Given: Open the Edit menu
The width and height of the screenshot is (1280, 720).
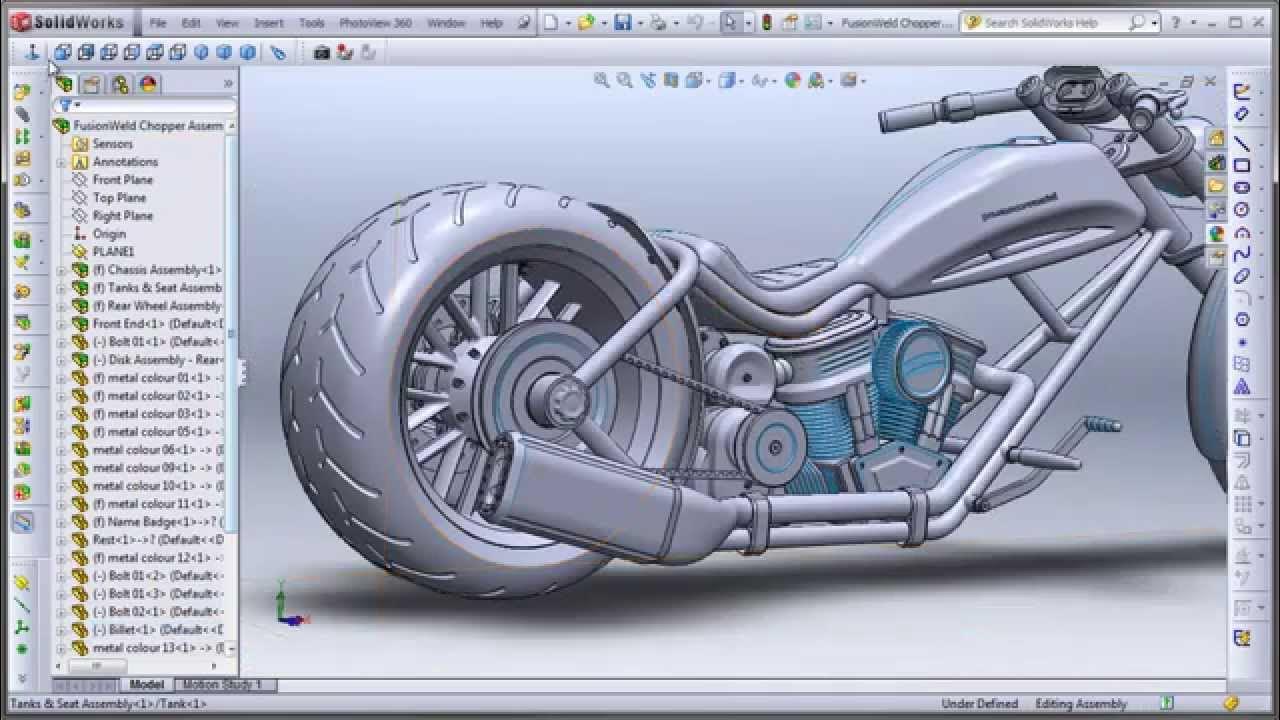Looking at the screenshot, I should [x=191, y=22].
